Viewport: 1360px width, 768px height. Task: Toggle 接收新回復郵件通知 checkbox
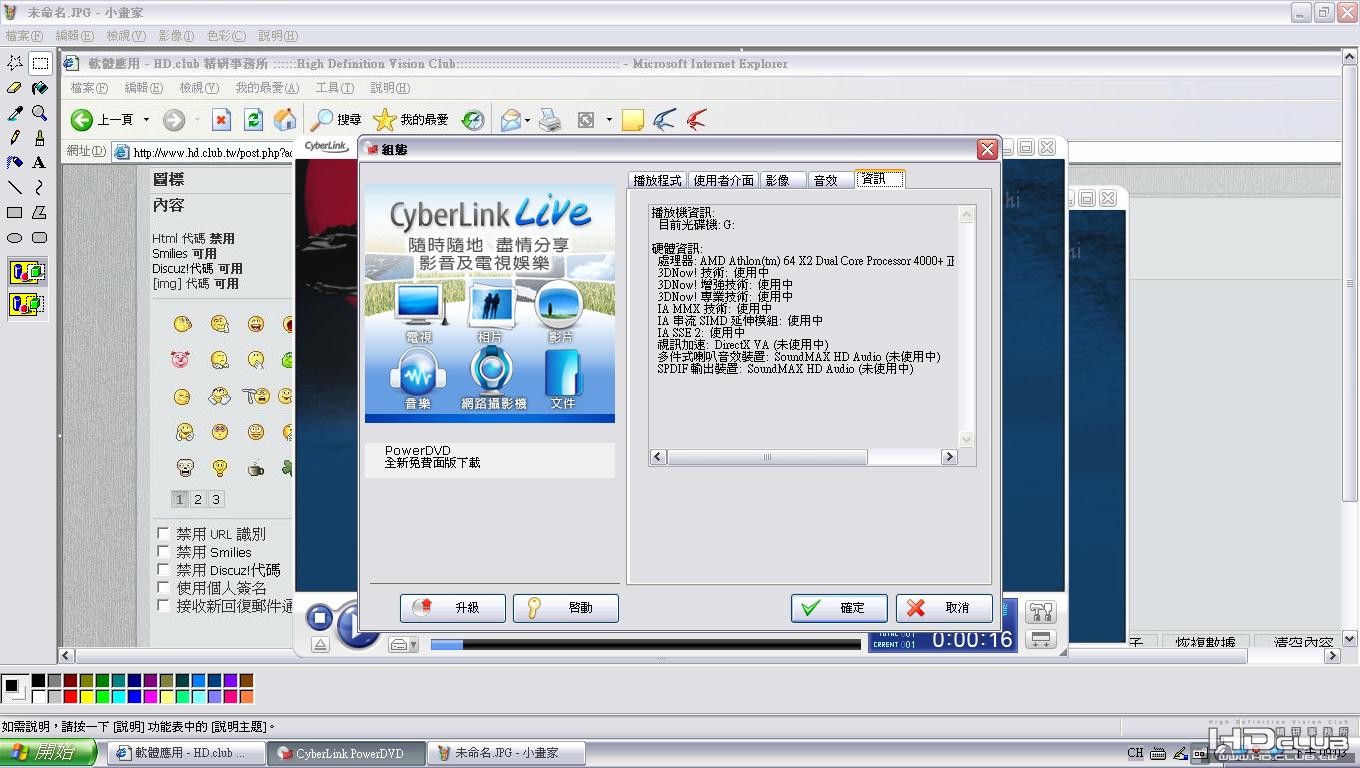163,606
